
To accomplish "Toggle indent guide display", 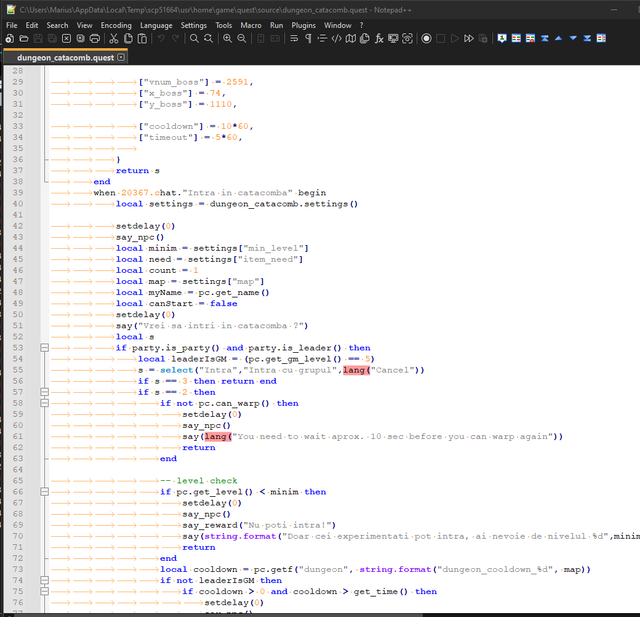I will 322,38.
